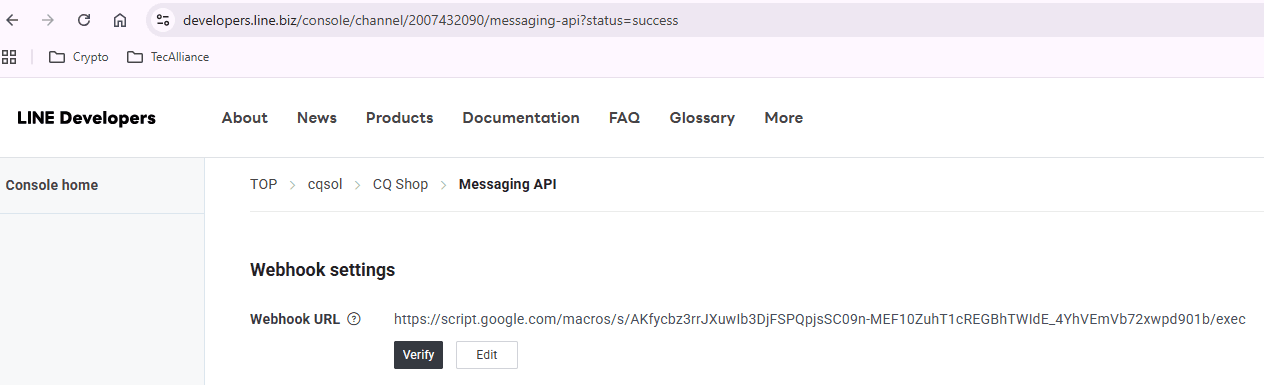
Task: Show help for Webhook URL question mark icon
Action: pos(354,319)
